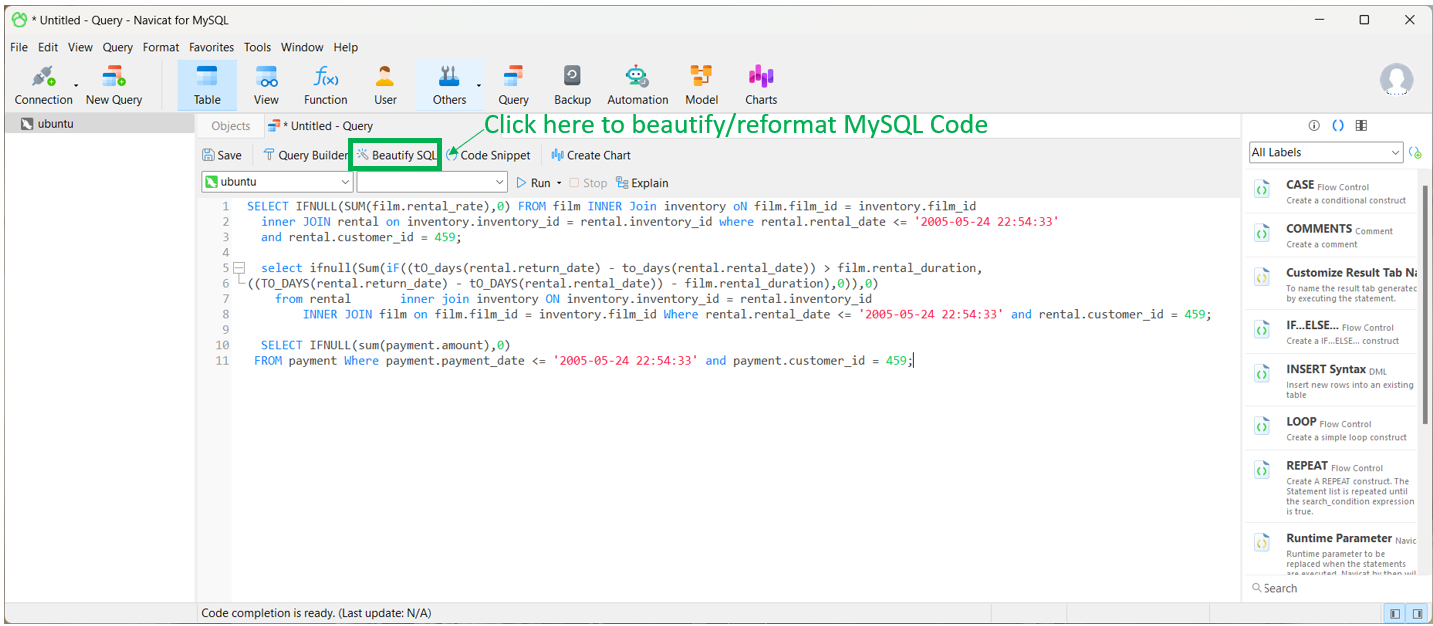Toggle the grid view icon in right panel
Image resolution: width=1433 pixels, height=626 pixels.
coord(1361,125)
